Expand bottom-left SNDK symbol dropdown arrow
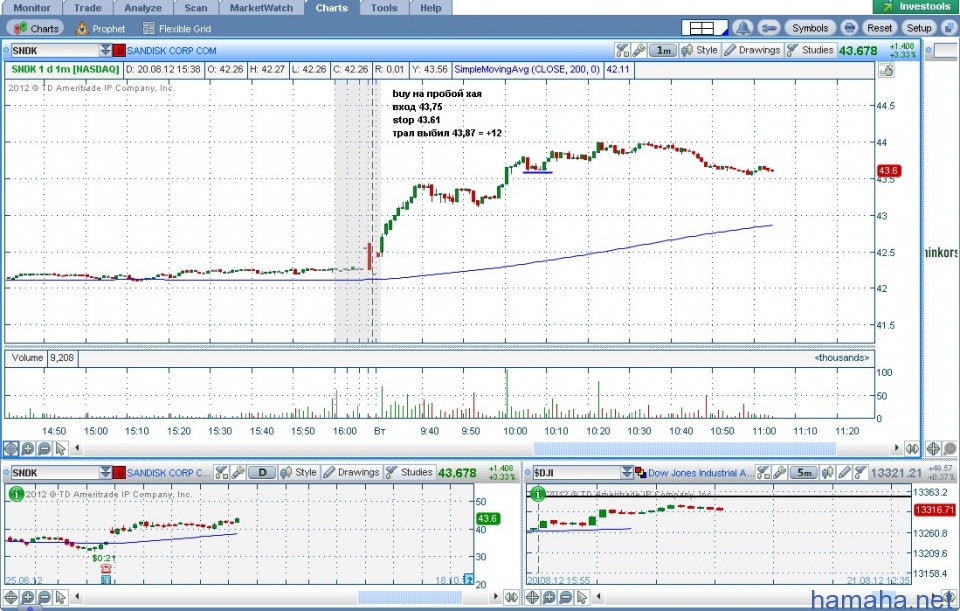Image resolution: width=960 pixels, height=611 pixels. [105, 473]
